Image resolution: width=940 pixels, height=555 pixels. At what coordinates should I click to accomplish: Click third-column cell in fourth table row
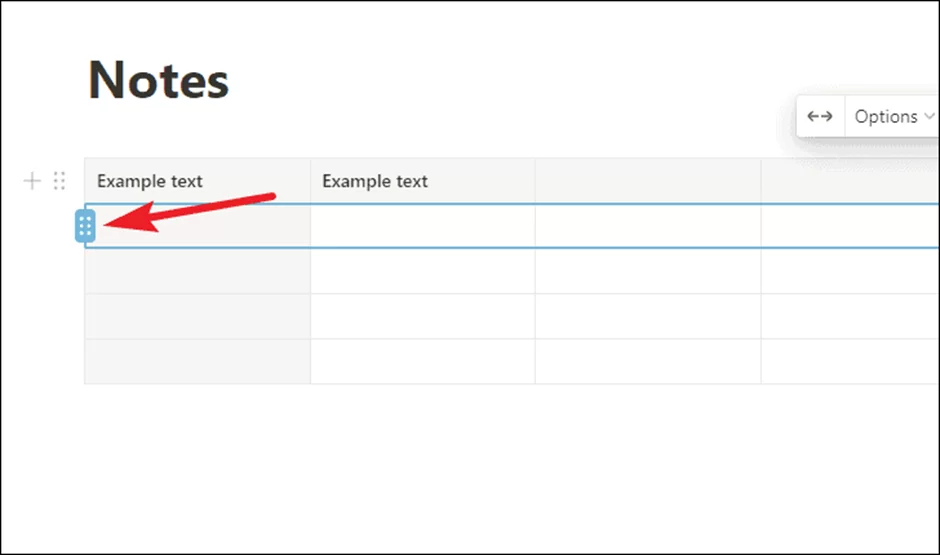[x=648, y=316]
